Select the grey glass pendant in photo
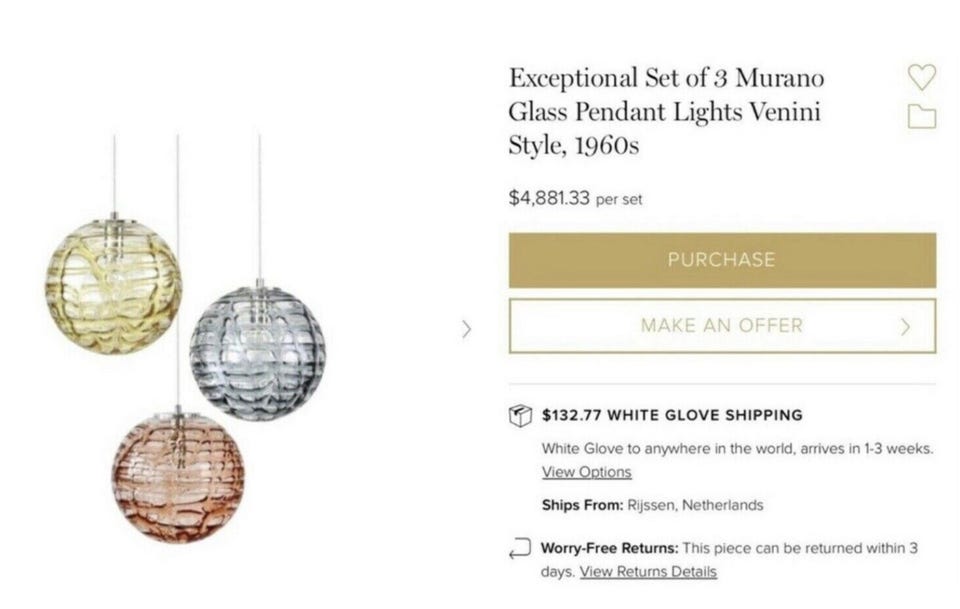The image size is (960, 609). pos(257,350)
